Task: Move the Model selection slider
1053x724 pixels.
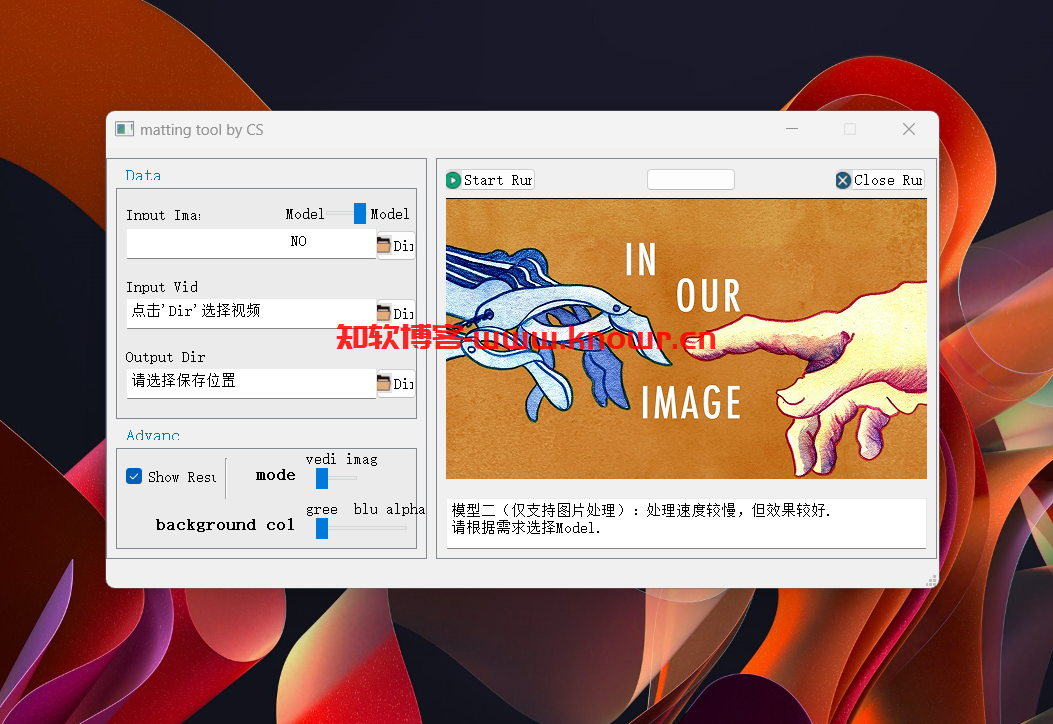Action: 347,214
